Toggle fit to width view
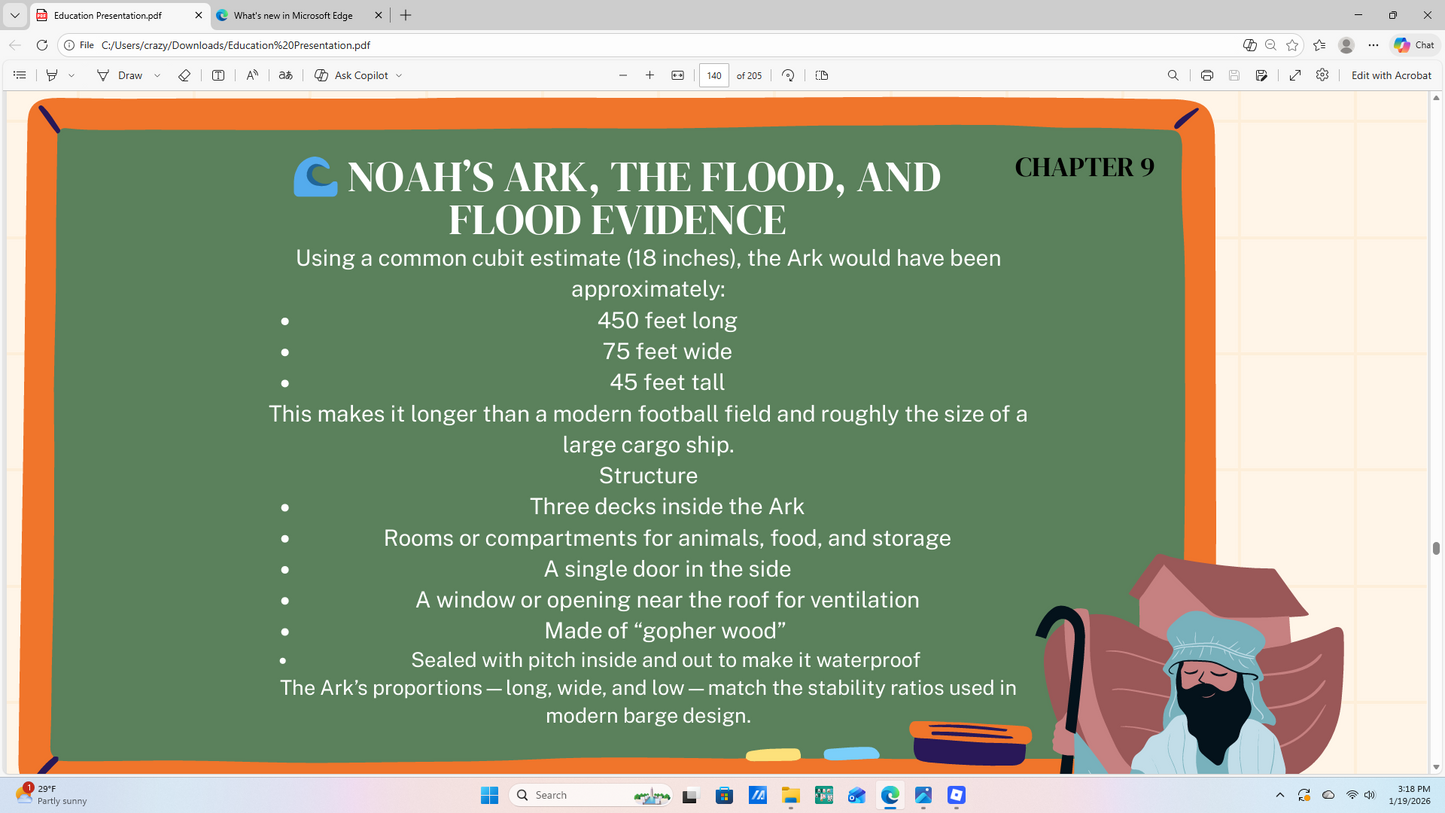This screenshot has height=813, width=1445. click(x=678, y=75)
